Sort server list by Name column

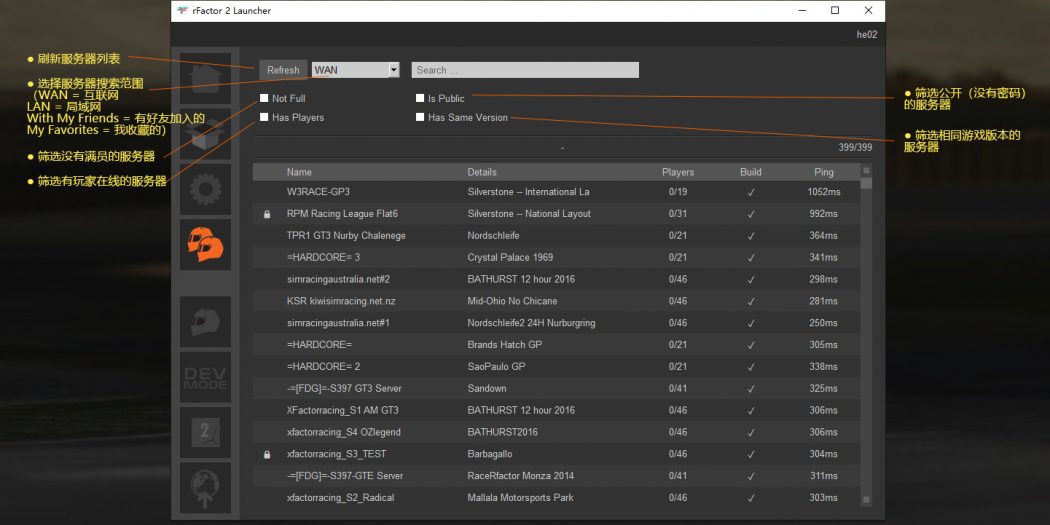click(x=299, y=172)
